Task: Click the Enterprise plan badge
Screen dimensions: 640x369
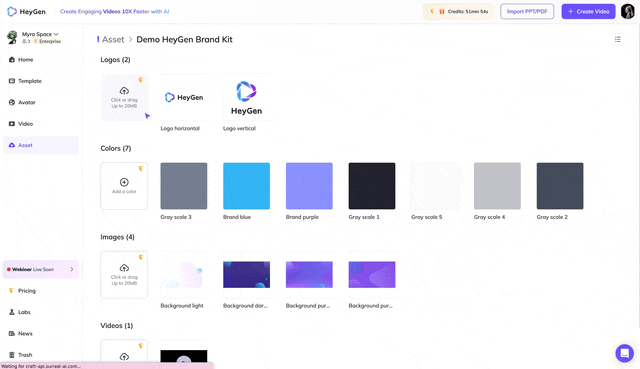Action: tap(48, 41)
